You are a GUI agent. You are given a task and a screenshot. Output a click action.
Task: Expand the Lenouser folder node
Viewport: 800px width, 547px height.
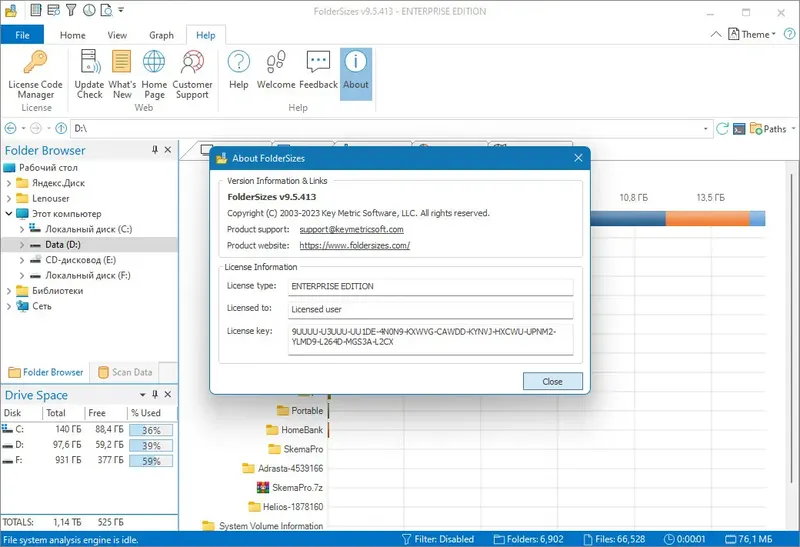[9, 198]
